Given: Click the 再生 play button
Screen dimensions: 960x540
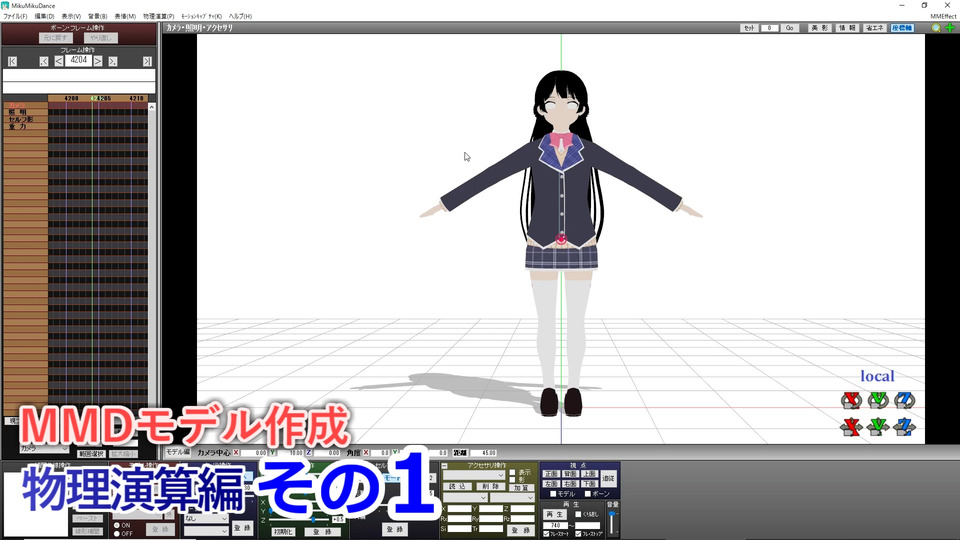Looking at the screenshot, I should point(555,514).
